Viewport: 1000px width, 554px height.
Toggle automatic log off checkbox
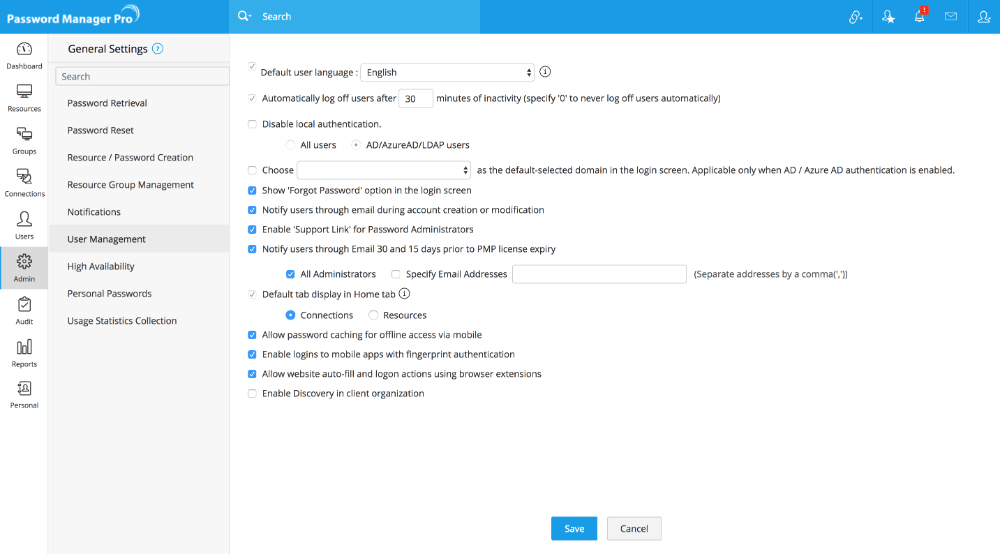252,98
